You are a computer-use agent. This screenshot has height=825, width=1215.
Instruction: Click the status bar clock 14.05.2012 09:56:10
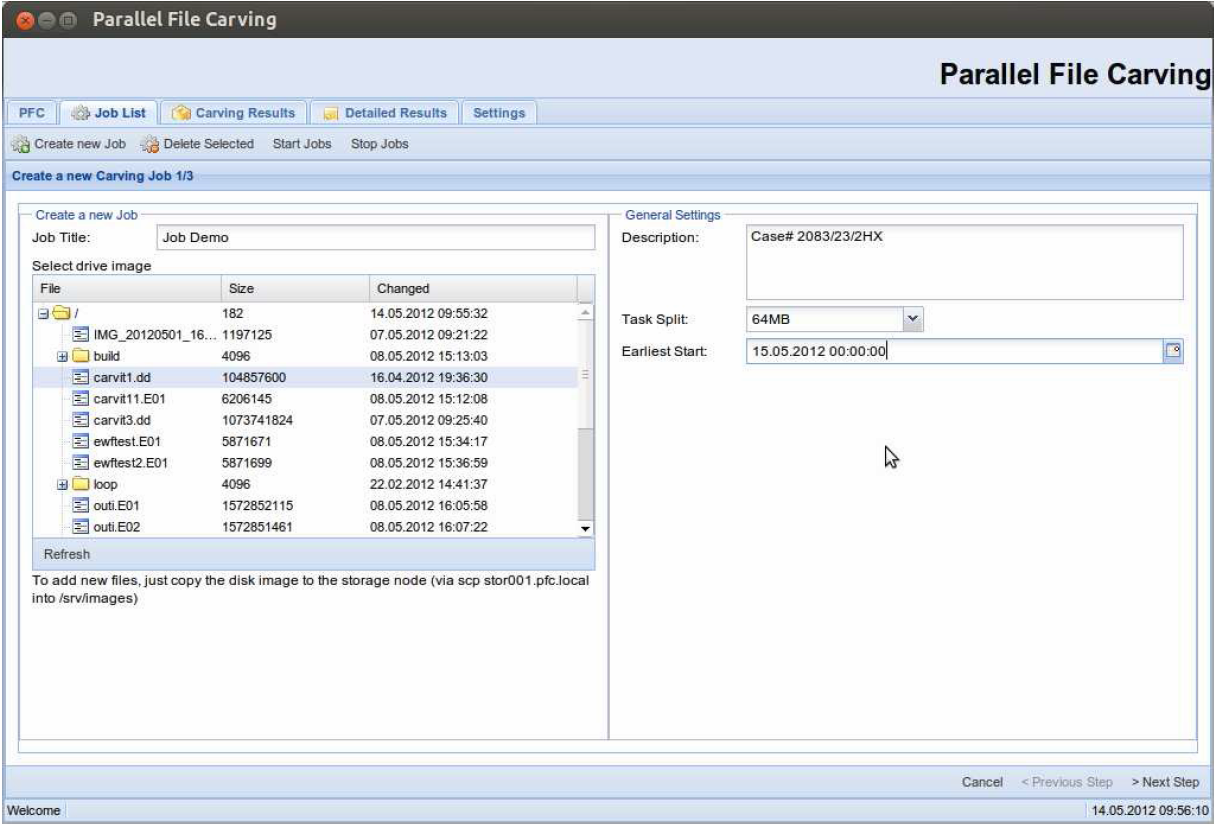pyautogui.click(x=1148, y=809)
